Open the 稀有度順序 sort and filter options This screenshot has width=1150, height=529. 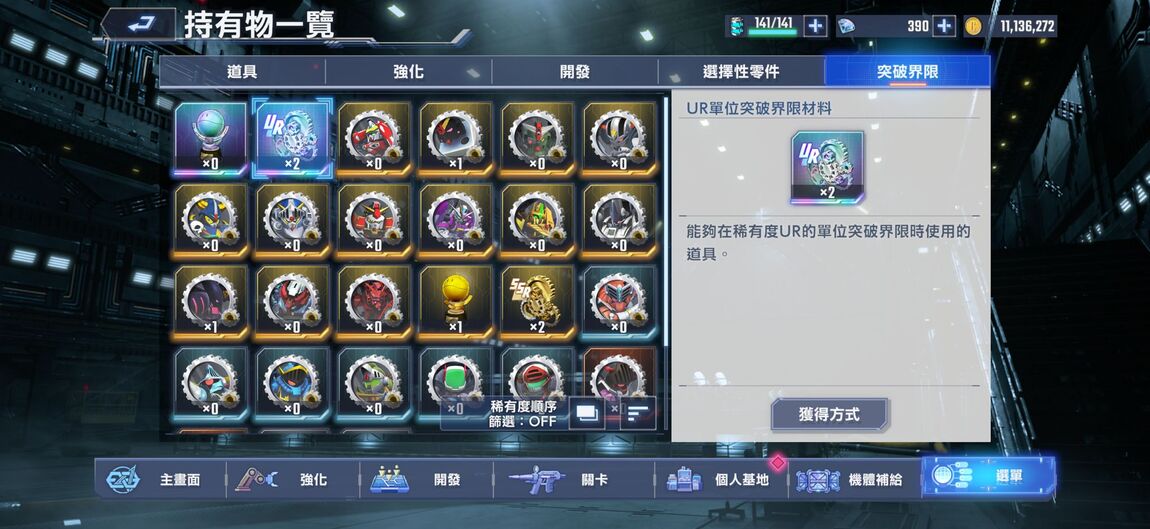(x=523, y=415)
